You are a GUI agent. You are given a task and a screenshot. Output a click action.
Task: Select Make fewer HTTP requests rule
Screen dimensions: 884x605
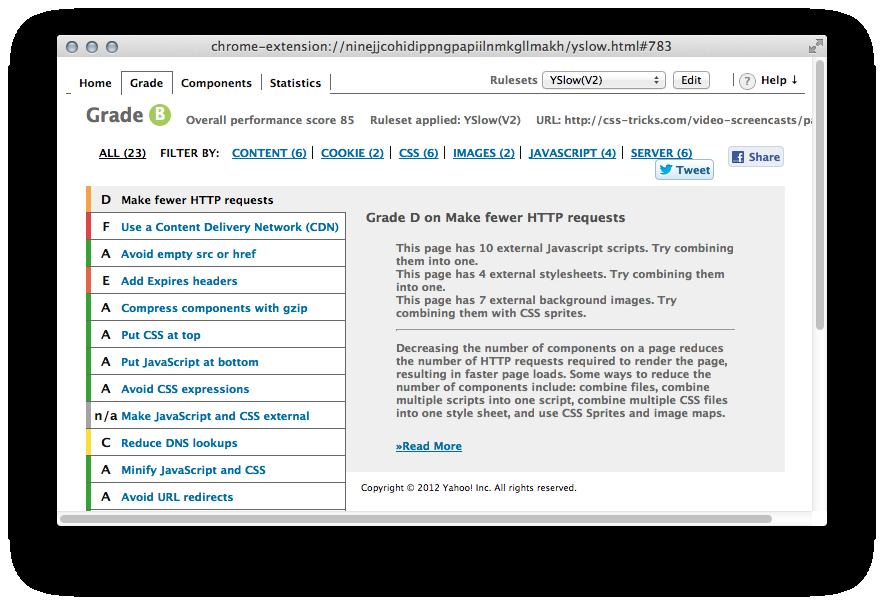[216, 200]
